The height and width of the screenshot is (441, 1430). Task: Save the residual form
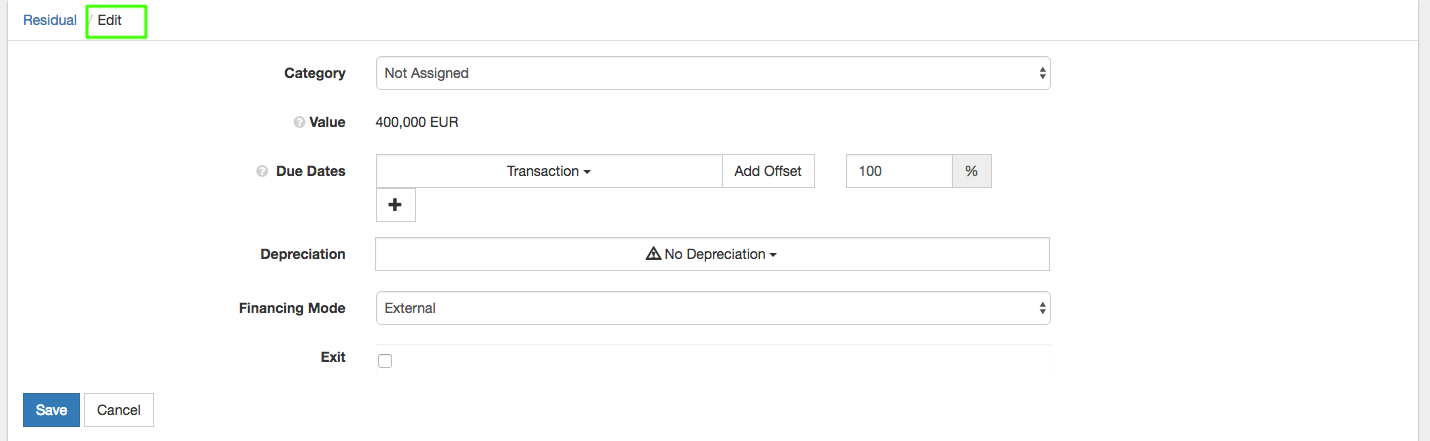51,410
